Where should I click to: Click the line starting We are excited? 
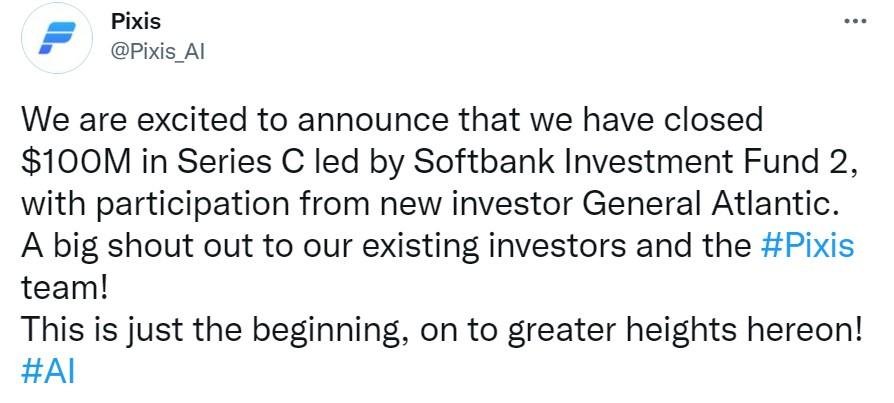[392, 121]
